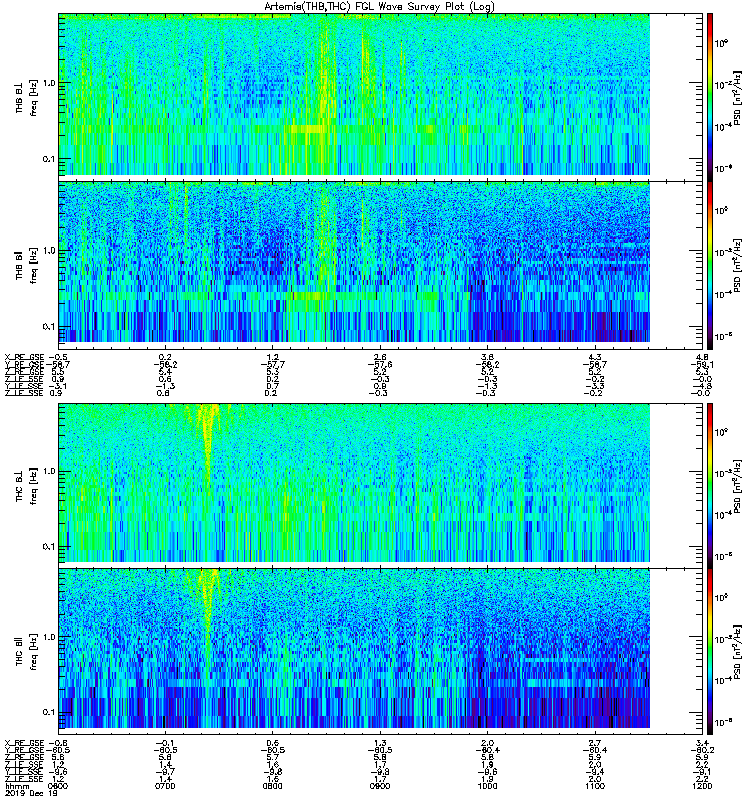
Task: Click the 1100 time label on the bottom axis
Action: (x=595, y=786)
